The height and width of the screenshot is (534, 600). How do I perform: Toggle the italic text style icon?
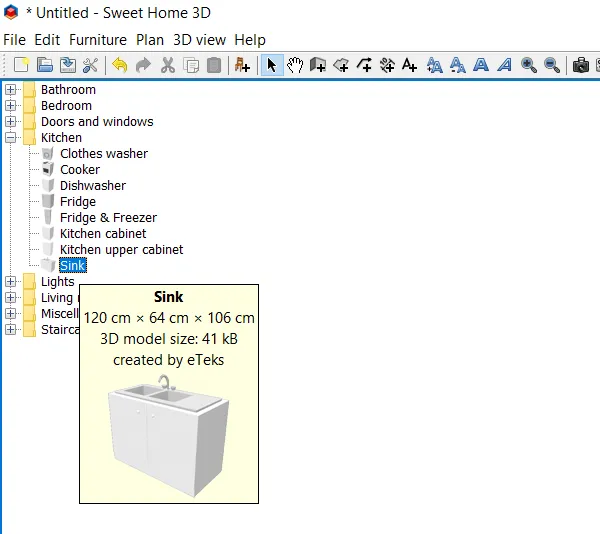(505, 65)
